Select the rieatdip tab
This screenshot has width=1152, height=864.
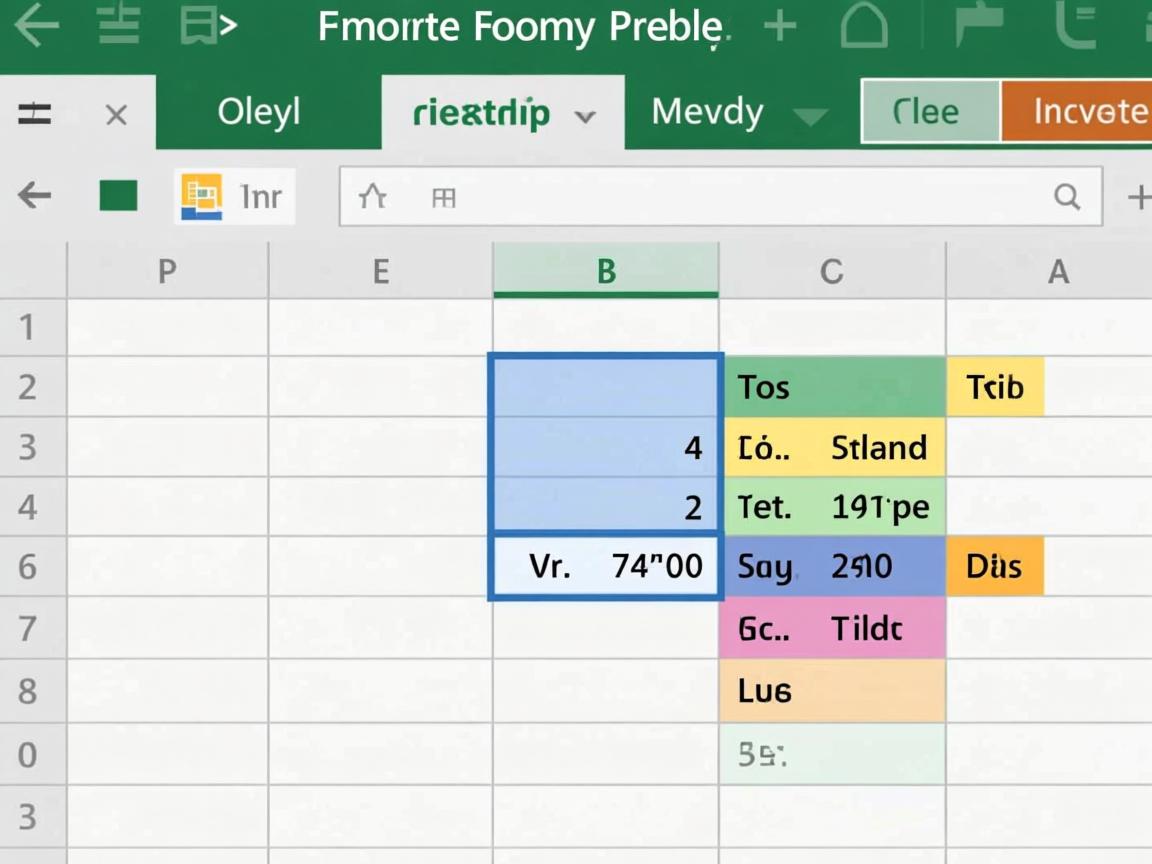[x=481, y=113]
